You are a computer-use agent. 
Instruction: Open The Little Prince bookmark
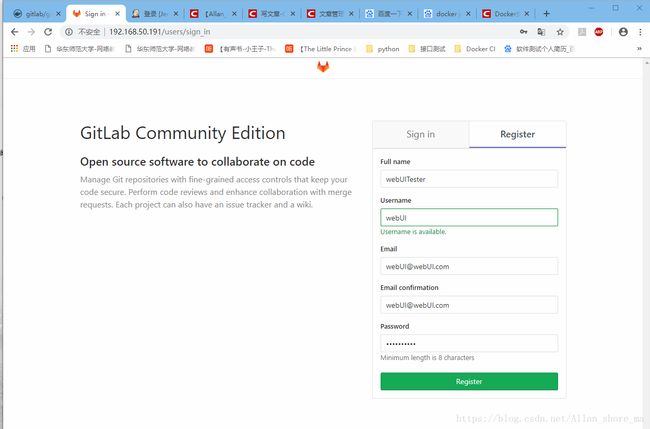point(321,48)
